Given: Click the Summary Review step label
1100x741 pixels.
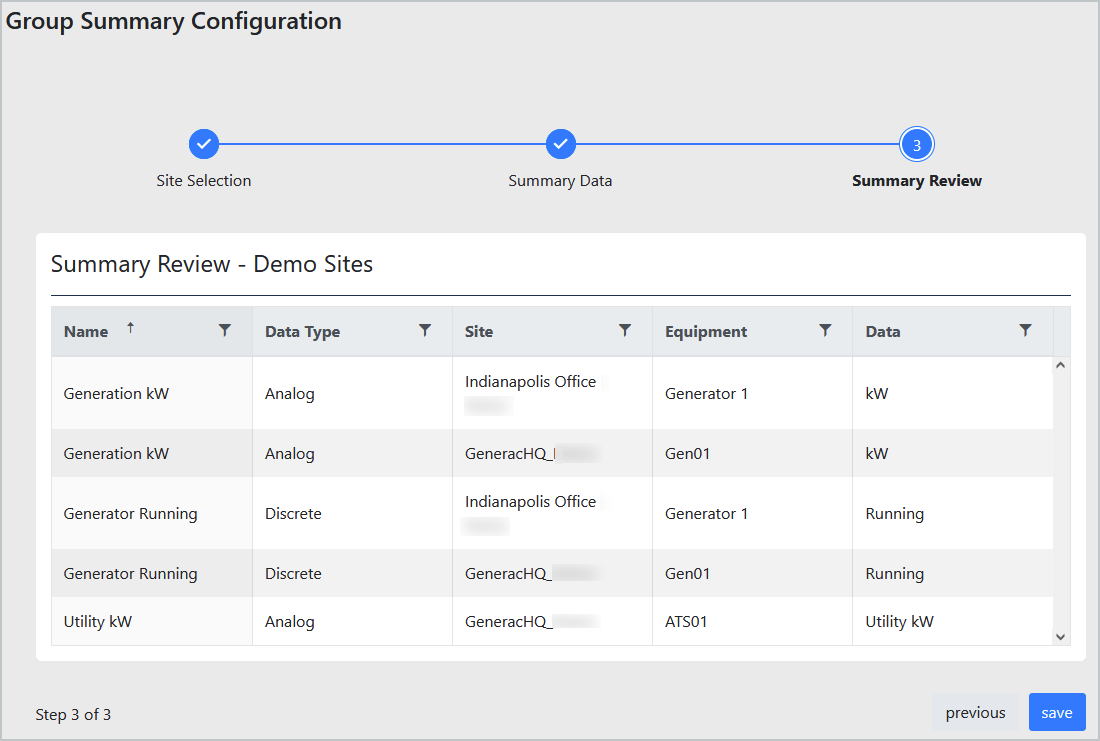Looking at the screenshot, I should pyautogui.click(x=917, y=181).
